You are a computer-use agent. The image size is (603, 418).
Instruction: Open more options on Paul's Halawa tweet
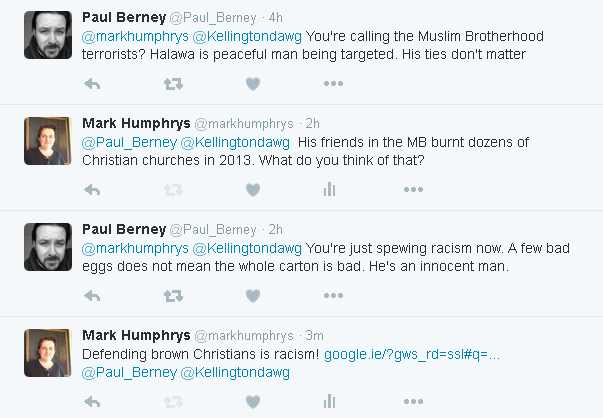pos(333,84)
